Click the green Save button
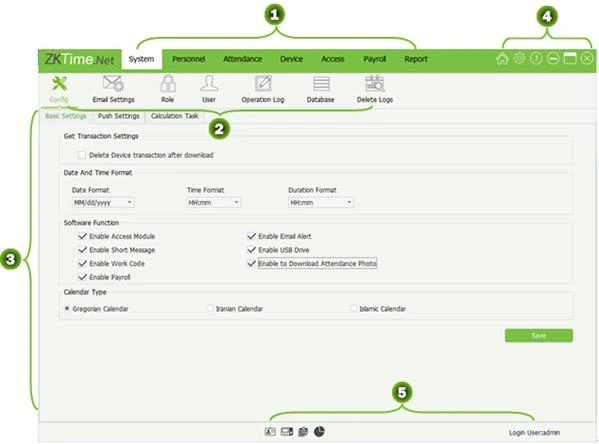The width and height of the screenshot is (599, 444). point(539,335)
